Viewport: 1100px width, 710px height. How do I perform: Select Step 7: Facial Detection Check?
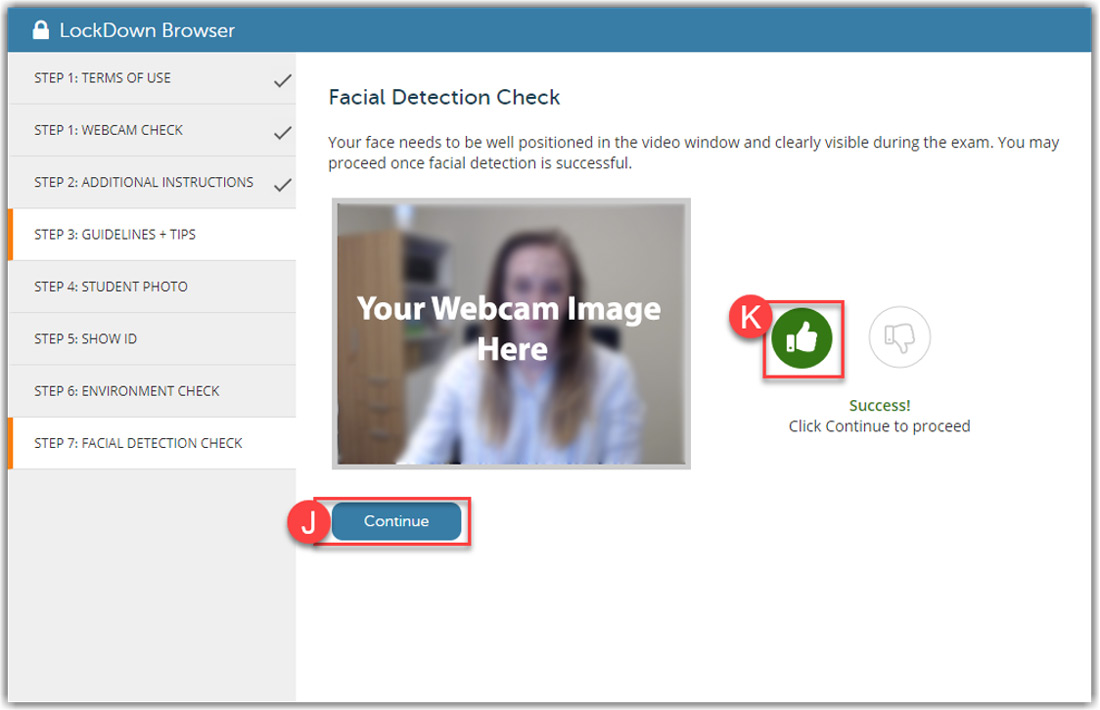pyautogui.click(x=138, y=442)
